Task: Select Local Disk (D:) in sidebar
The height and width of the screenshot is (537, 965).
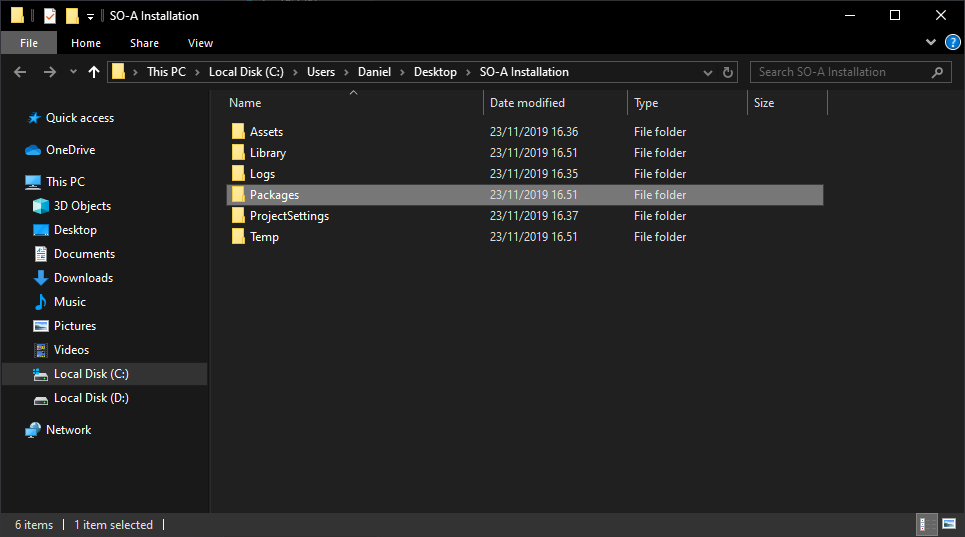Action: pos(91,398)
